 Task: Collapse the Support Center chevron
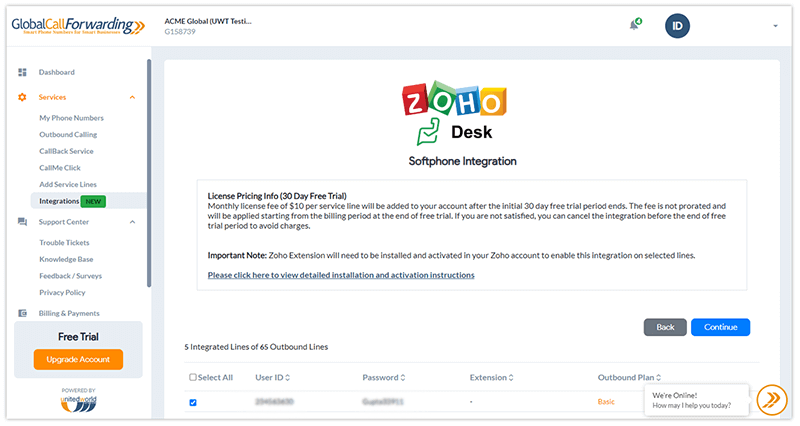click(x=132, y=222)
